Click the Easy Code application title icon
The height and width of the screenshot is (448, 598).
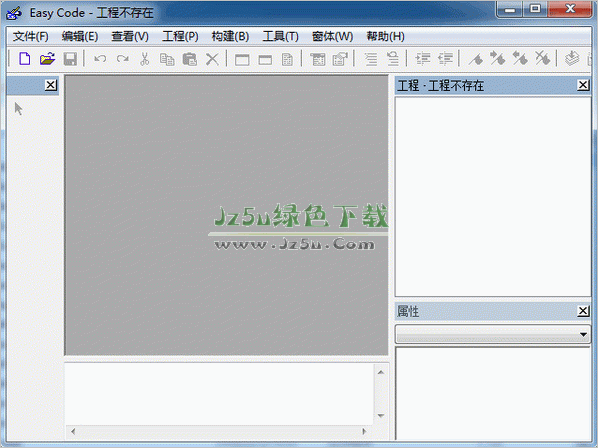pos(14,13)
